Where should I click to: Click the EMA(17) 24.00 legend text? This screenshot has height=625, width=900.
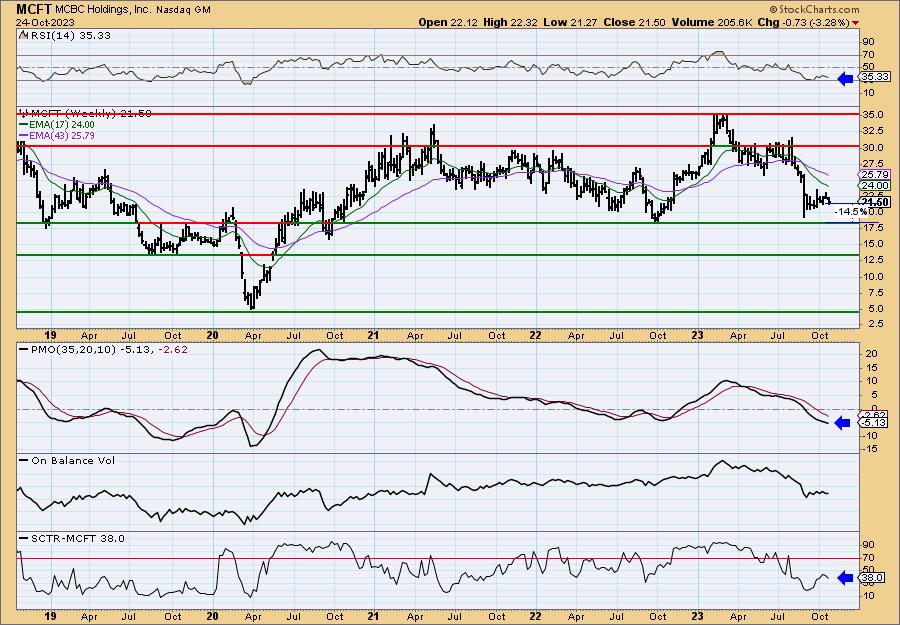coord(61,125)
